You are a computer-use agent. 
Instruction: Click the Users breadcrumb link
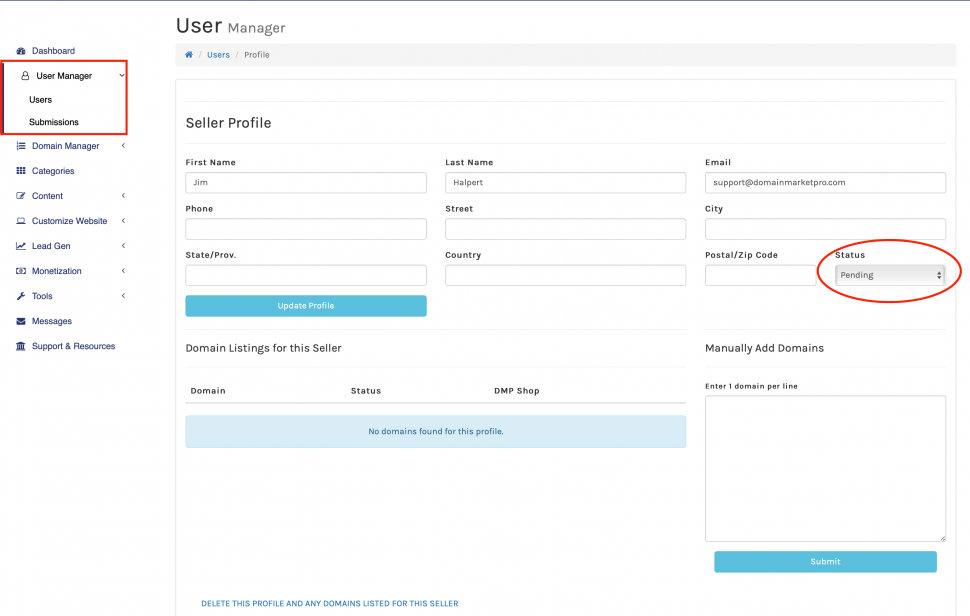218,55
